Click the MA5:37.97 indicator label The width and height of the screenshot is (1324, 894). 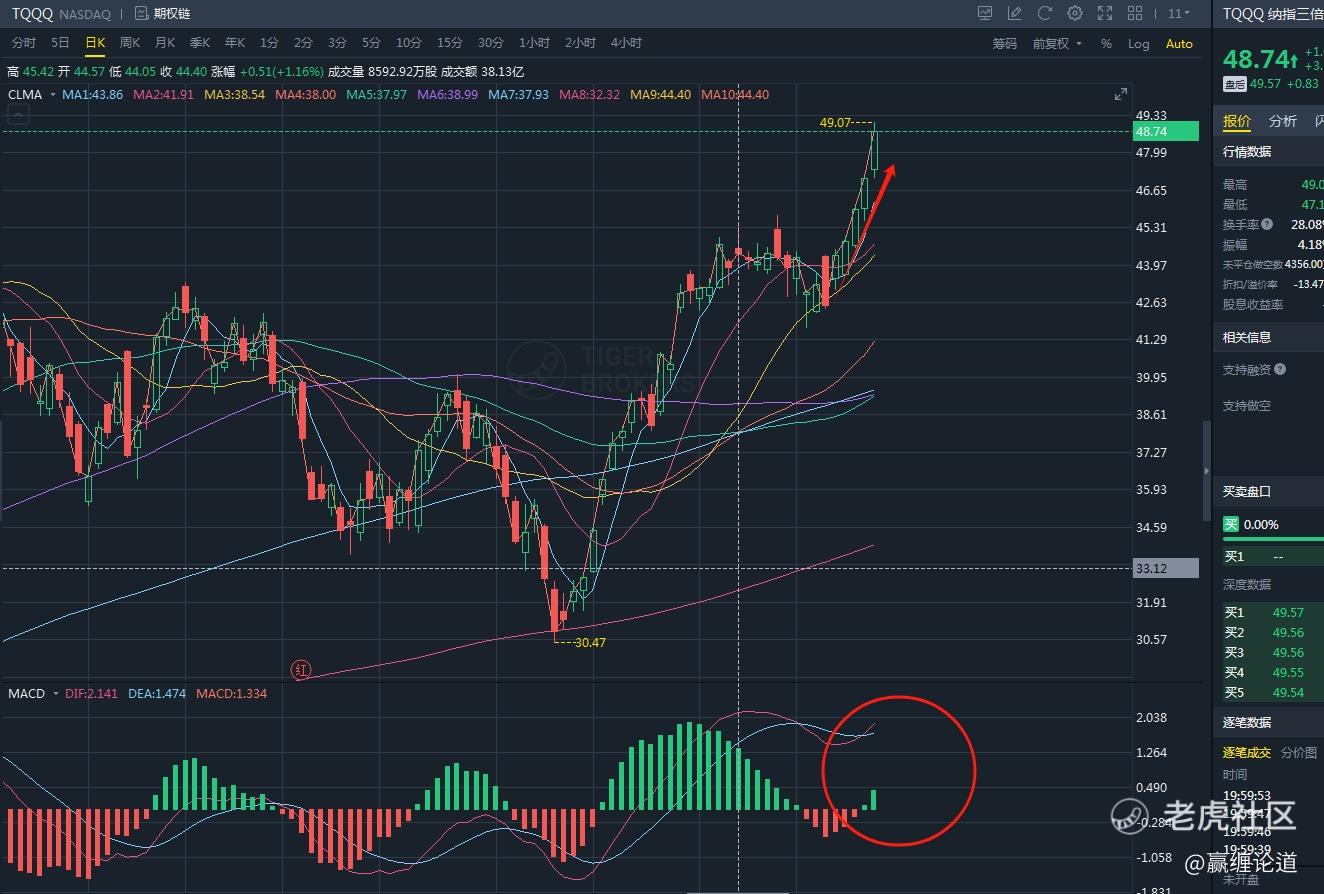(x=377, y=94)
